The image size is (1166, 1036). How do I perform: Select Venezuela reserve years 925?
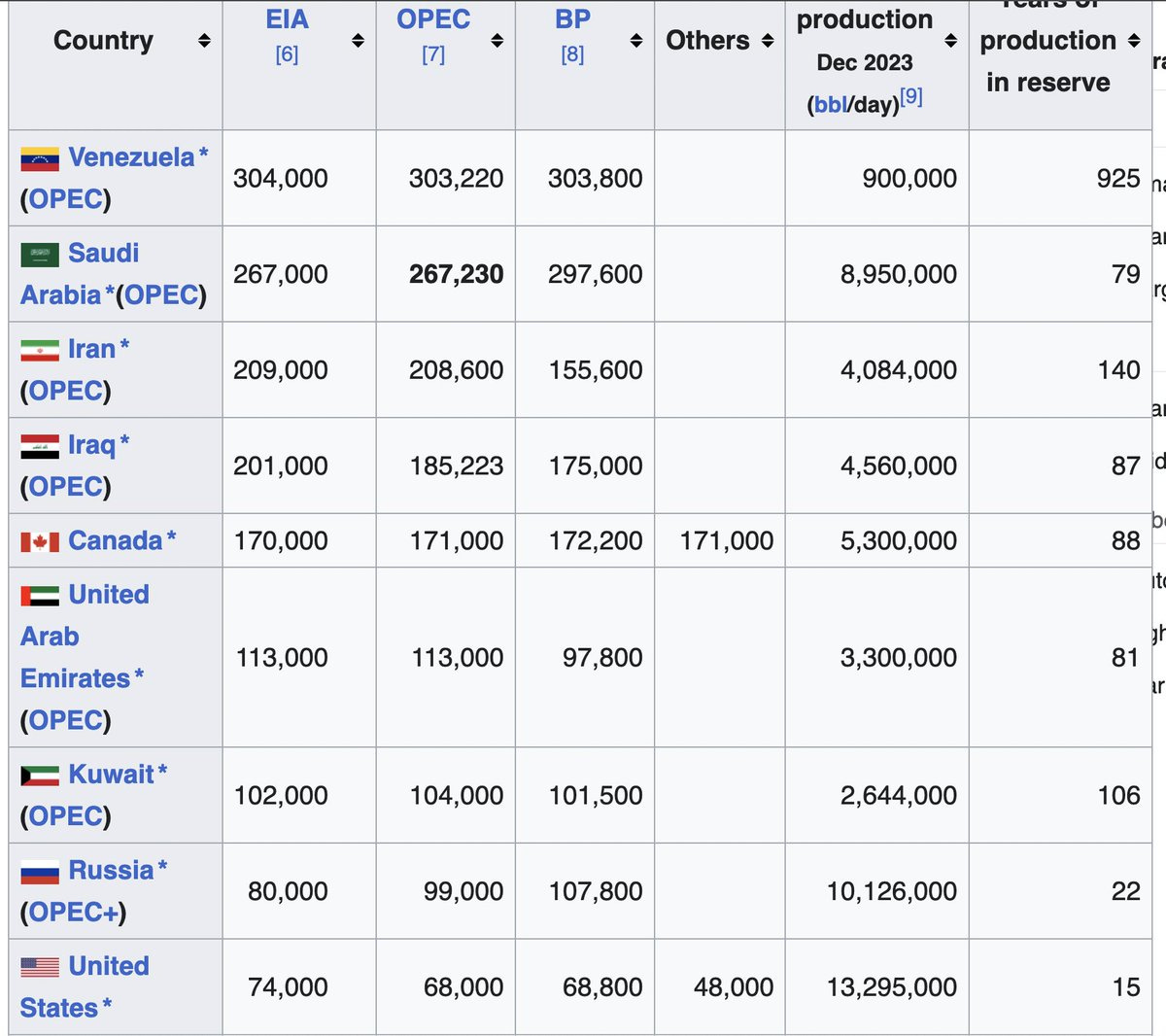click(1118, 179)
